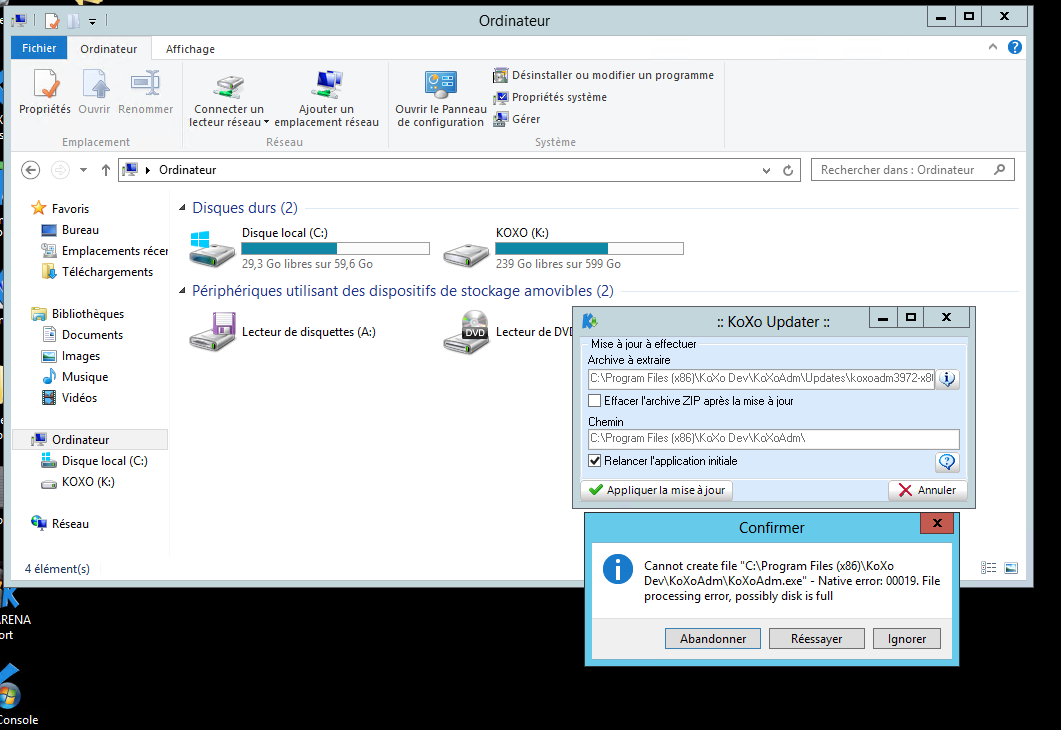Switch to details view in status bar
1061x730 pixels.
(x=989, y=568)
